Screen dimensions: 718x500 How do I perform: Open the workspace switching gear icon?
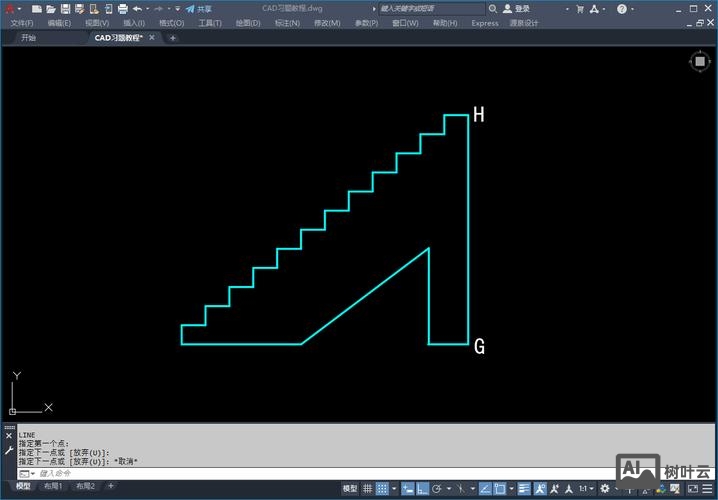604,489
